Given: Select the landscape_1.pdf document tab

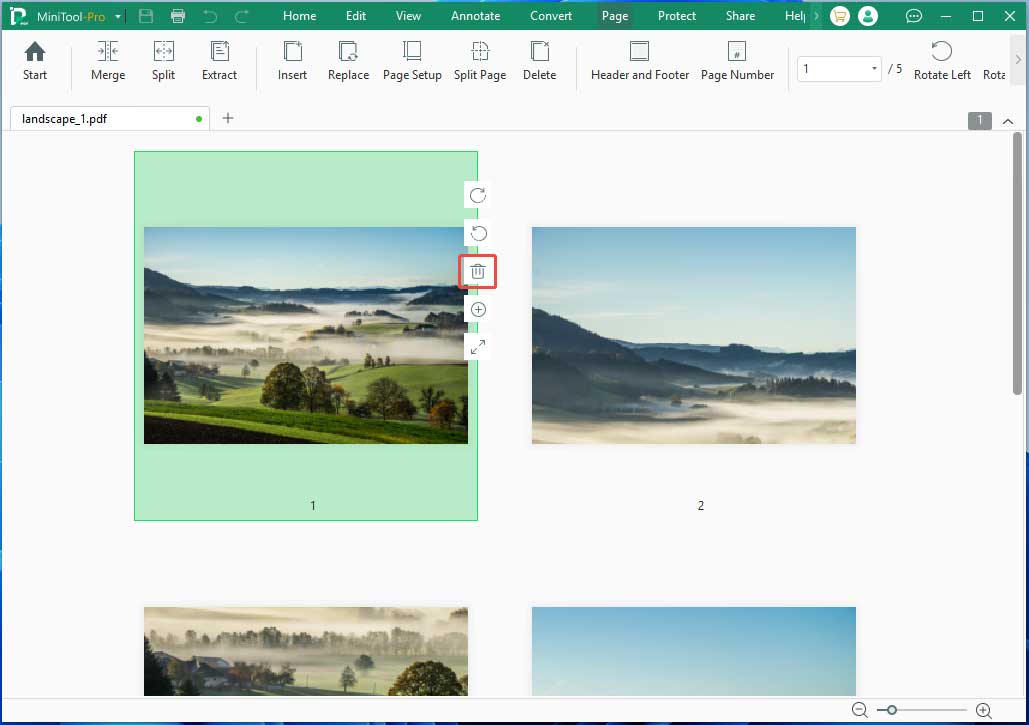Looking at the screenshot, I should click(110, 119).
